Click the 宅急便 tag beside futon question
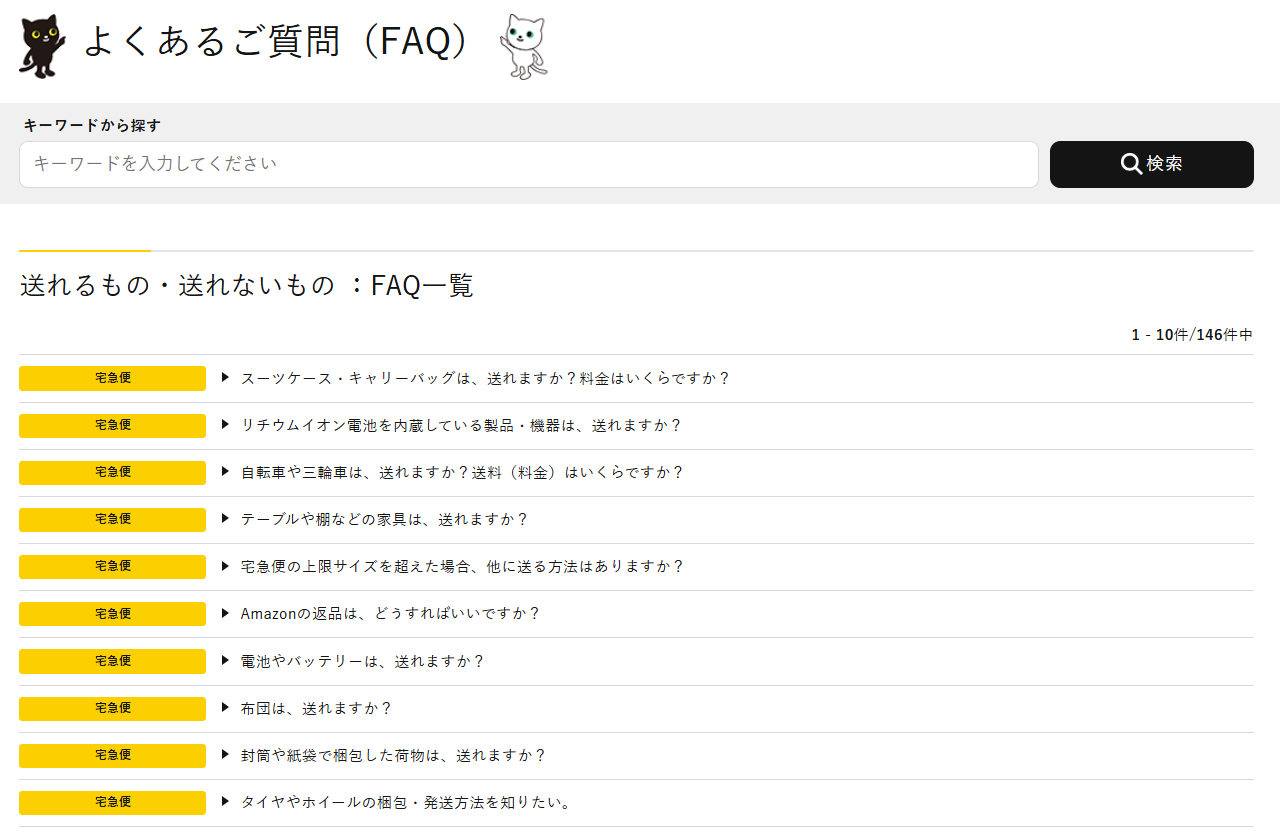This screenshot has height=832, width=1280. (x=112, y=708)
